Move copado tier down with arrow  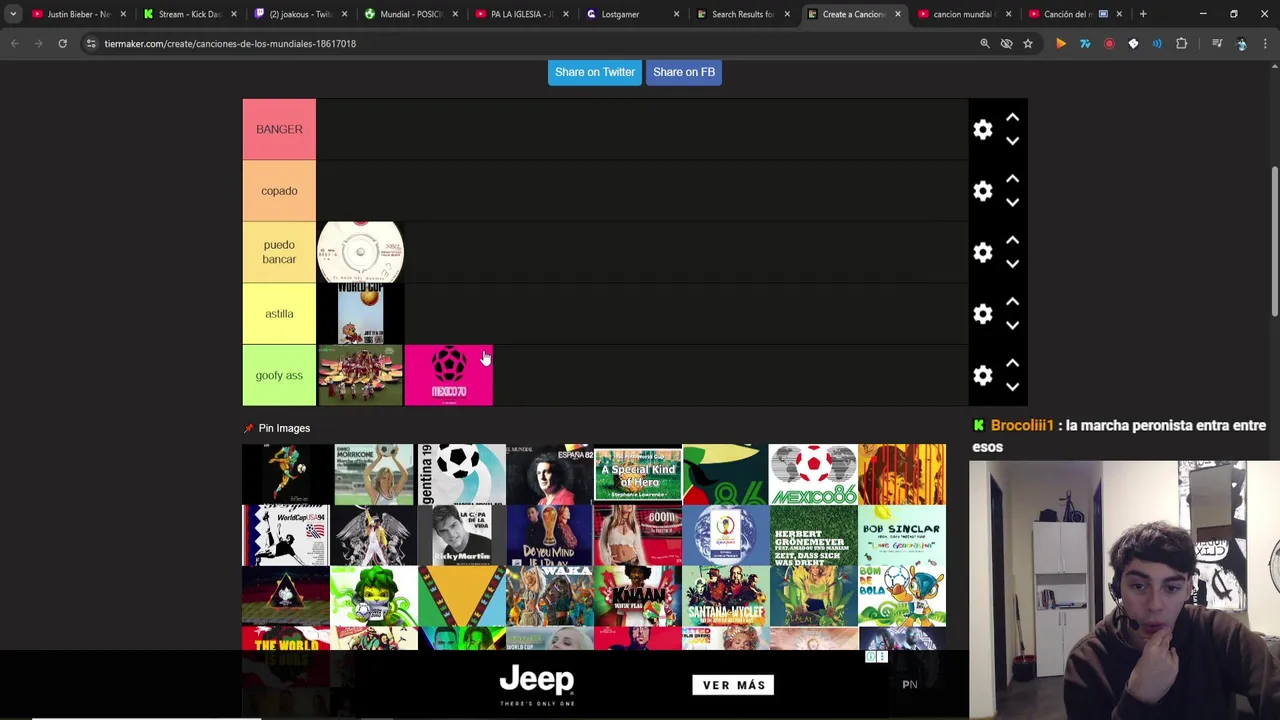(1012, 202)
